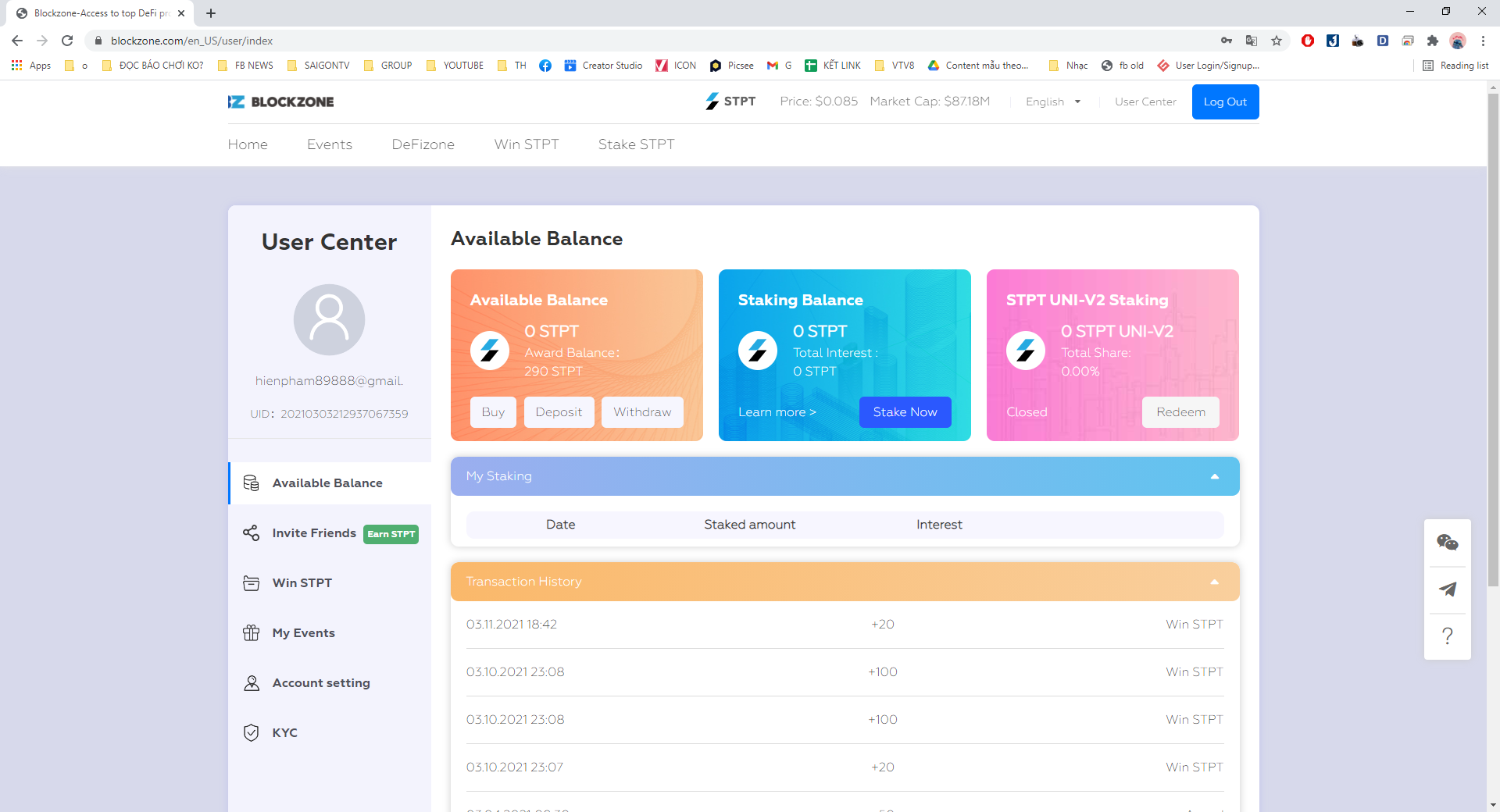1500x812 pixels.
Task: Collapse the My Staking panel
Action: click(x=1215, y=476)
